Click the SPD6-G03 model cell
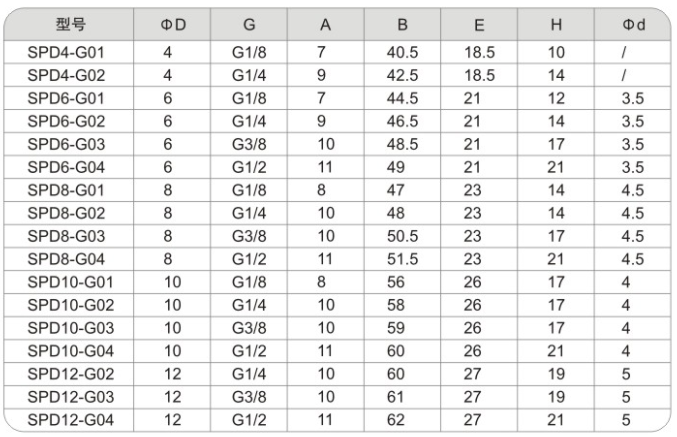This screenshot has width=677, height=437. coord(66,144)
